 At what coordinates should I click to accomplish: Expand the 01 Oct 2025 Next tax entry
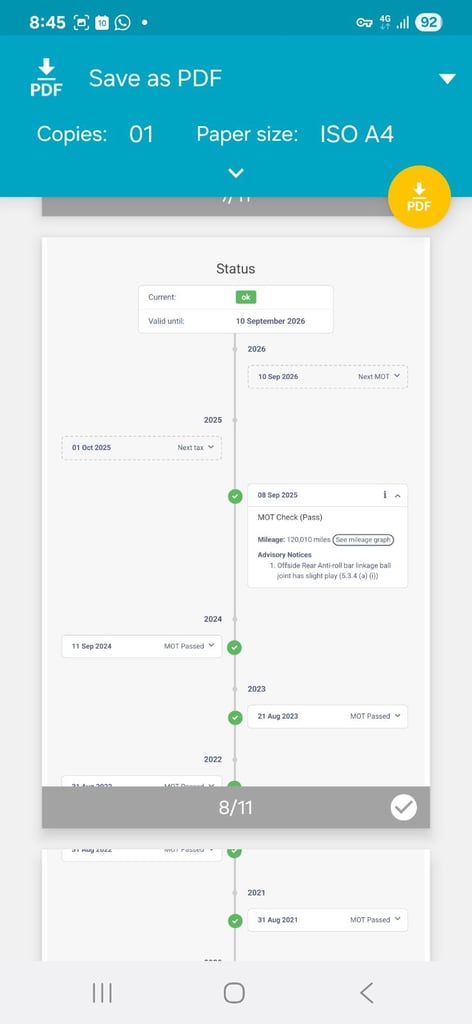(x=142, y=448)
